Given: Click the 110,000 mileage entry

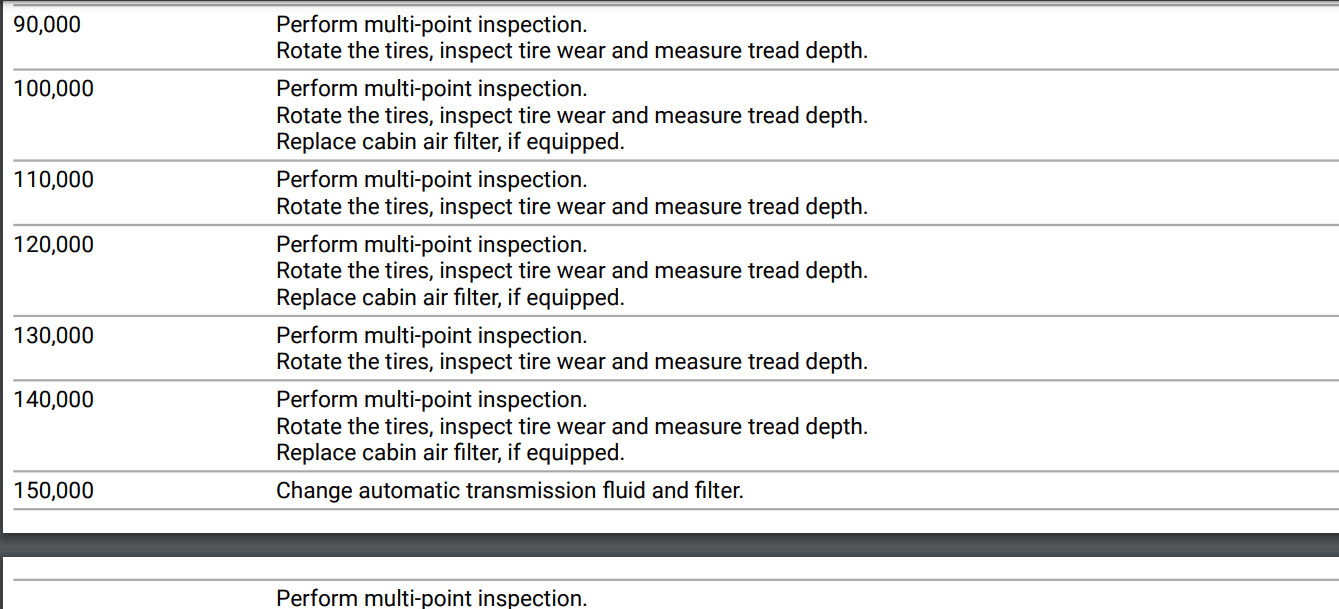Looking at the screenshot, I should click(54, 180).
